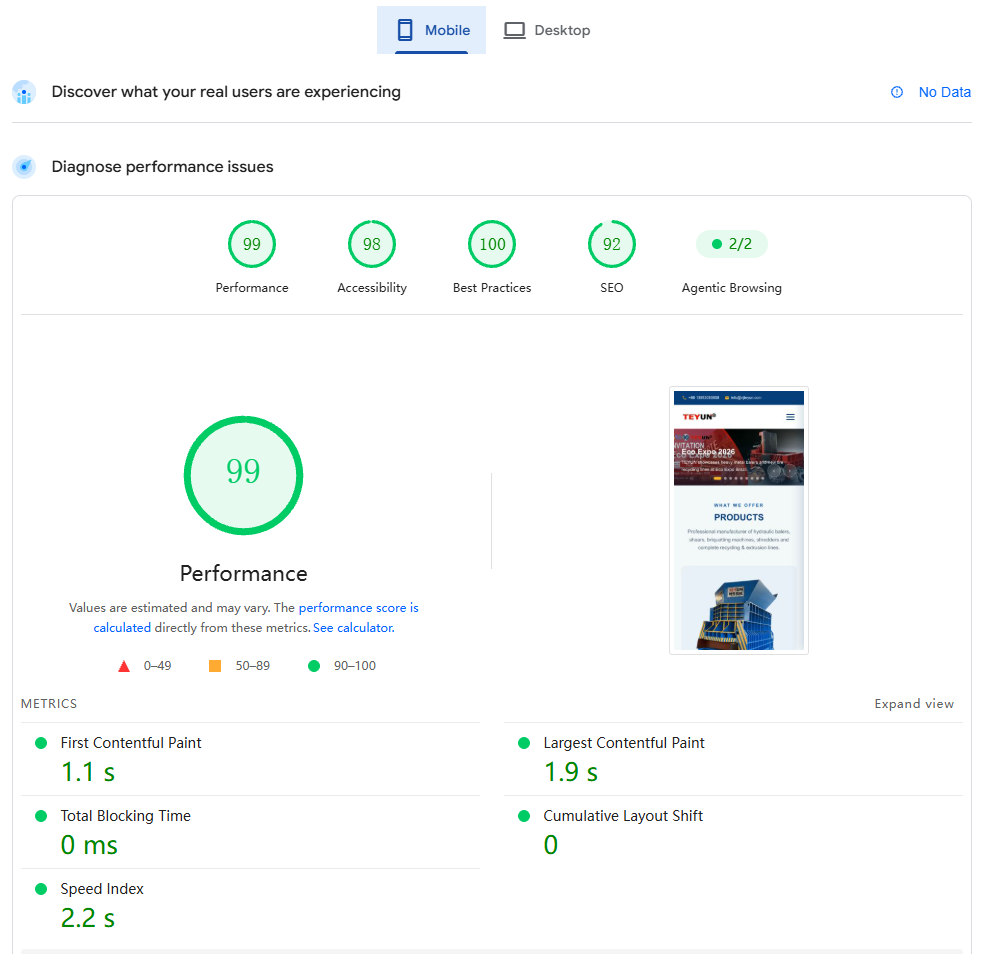The height and width of the screenshot is (954, 982).
Task: Click the green dot beside Cumulative Layout Shift
Action: 524,816
